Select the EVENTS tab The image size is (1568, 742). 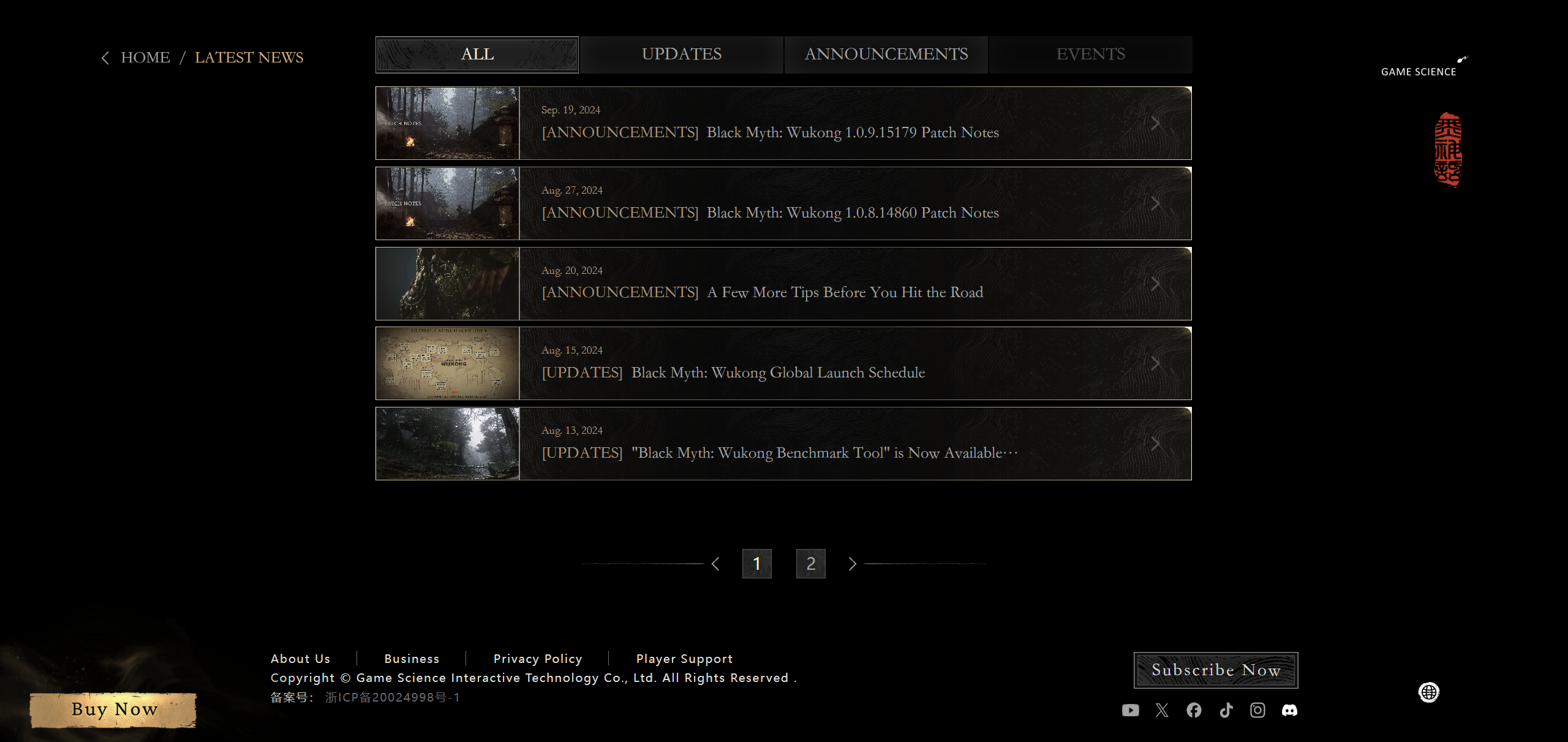tap(1090, 55)
